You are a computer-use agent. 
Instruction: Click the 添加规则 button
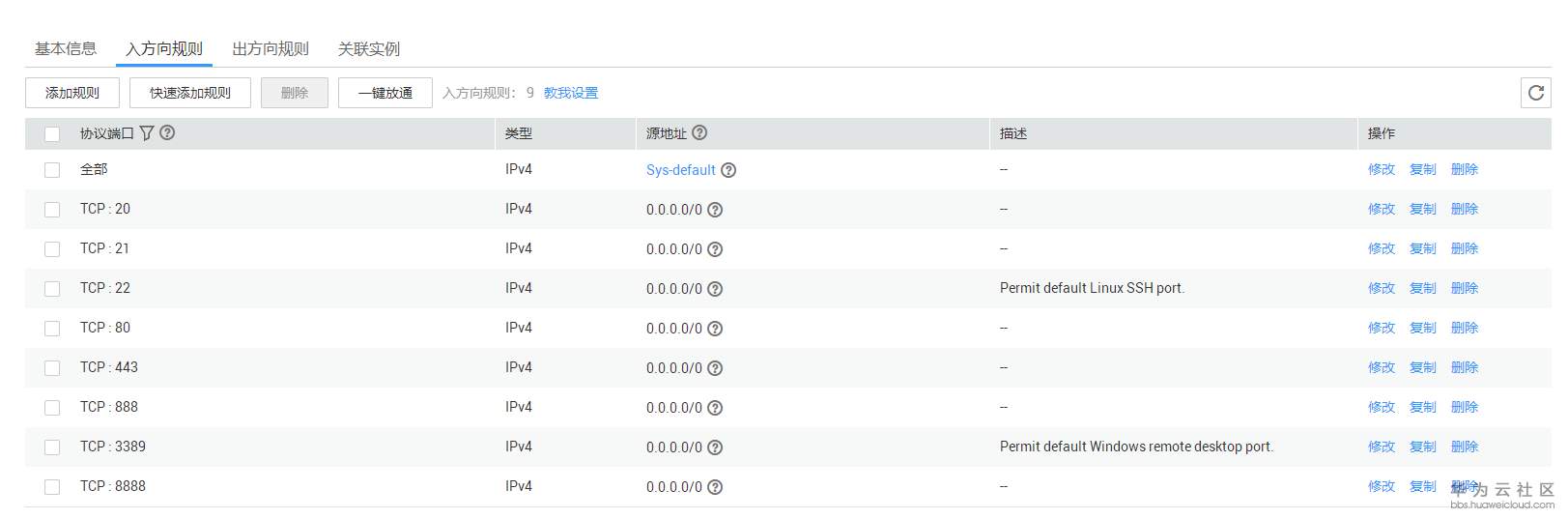tap(72, 93)
